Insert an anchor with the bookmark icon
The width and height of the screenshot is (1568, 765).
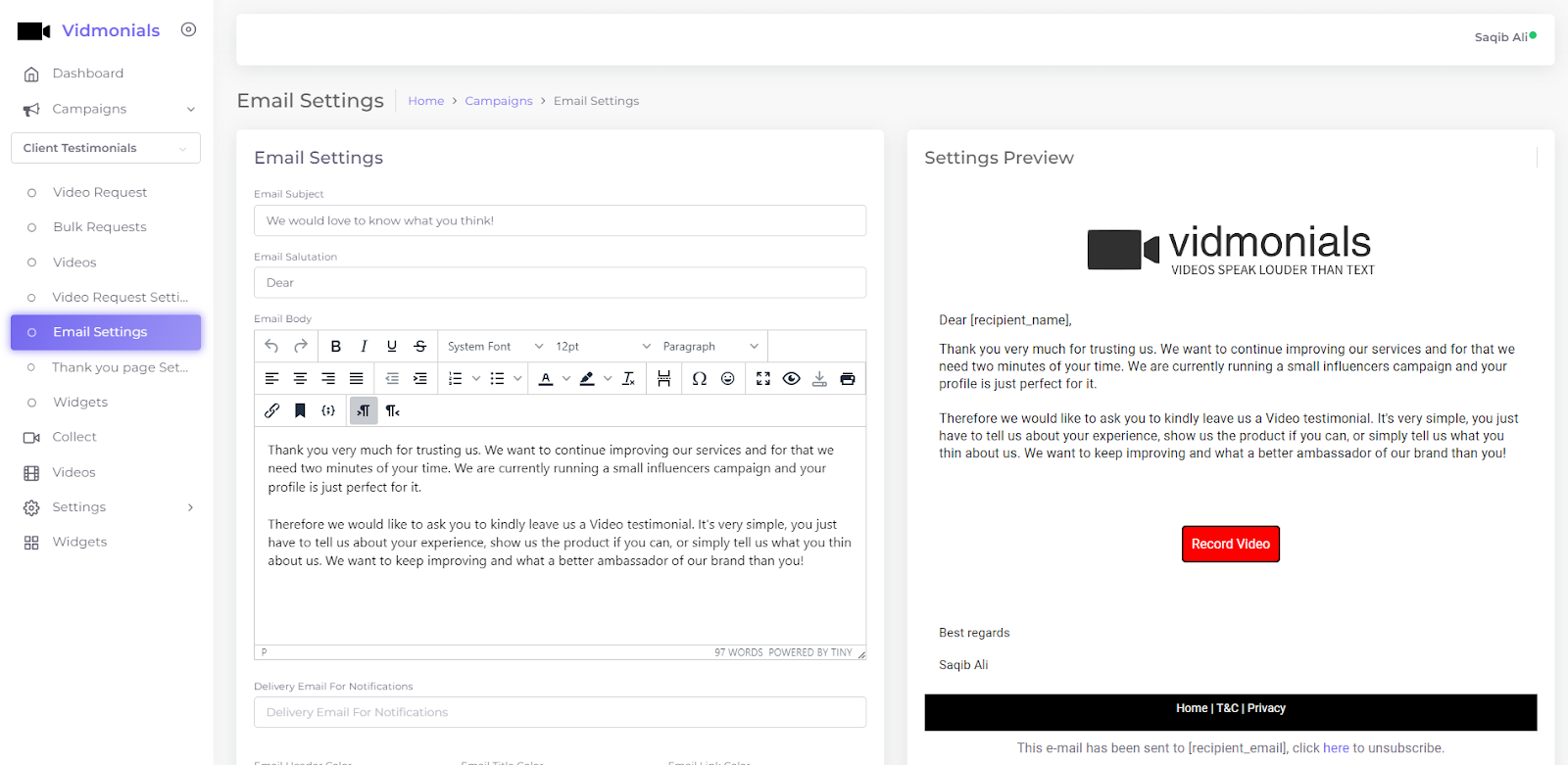pyautogui.click(x=300, y=411)
